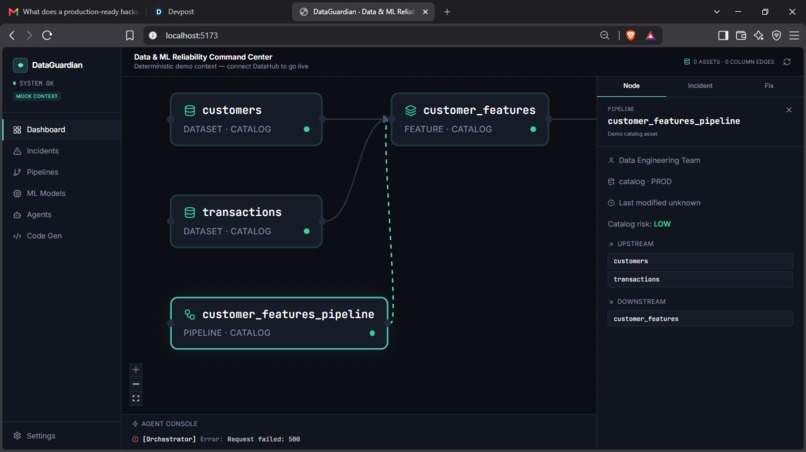Image resolution: width=806 pixels, height=452 pixels.
Task: Click the error icon in agent console
Action: tap(135, 439)
